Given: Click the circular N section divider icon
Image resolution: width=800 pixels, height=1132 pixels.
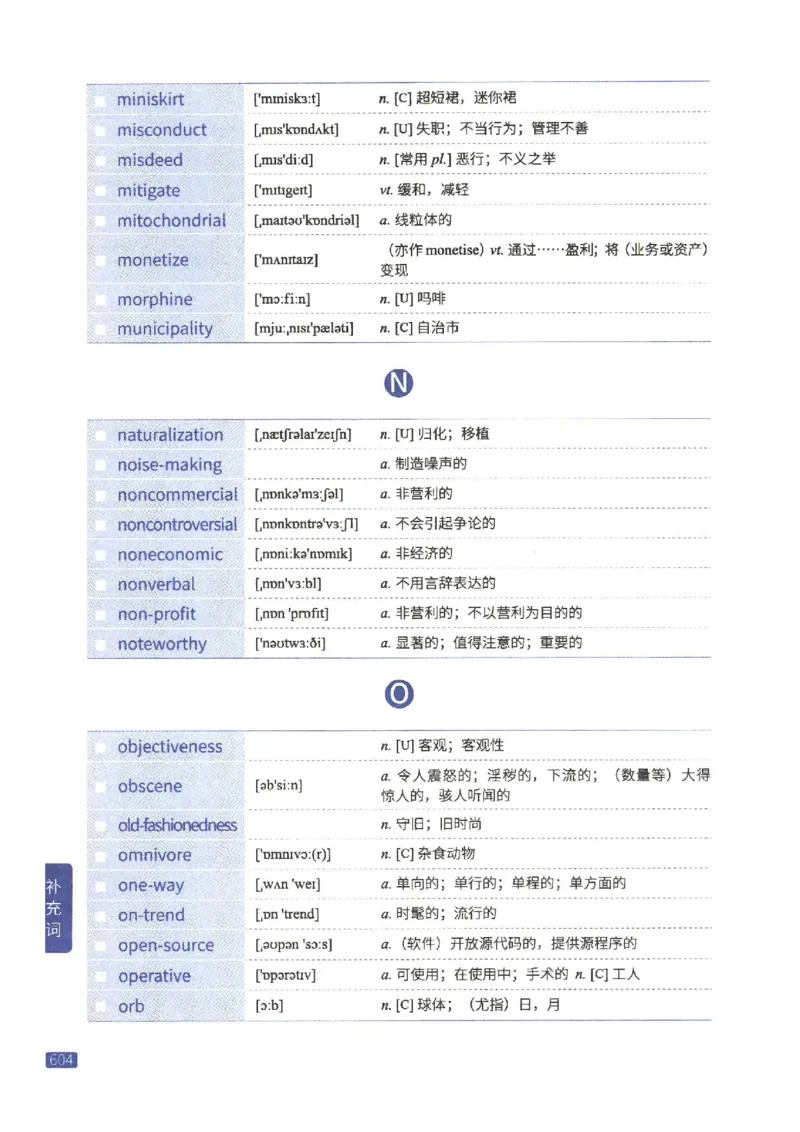Looking at the screenshot, I should click(399, 382).
